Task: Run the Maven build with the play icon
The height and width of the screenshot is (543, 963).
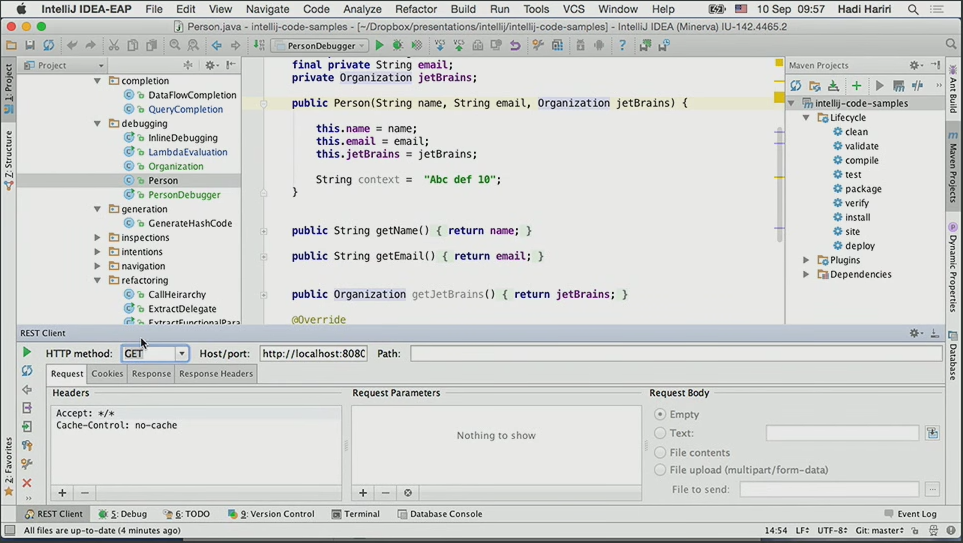Action: [x=879, y=85]
